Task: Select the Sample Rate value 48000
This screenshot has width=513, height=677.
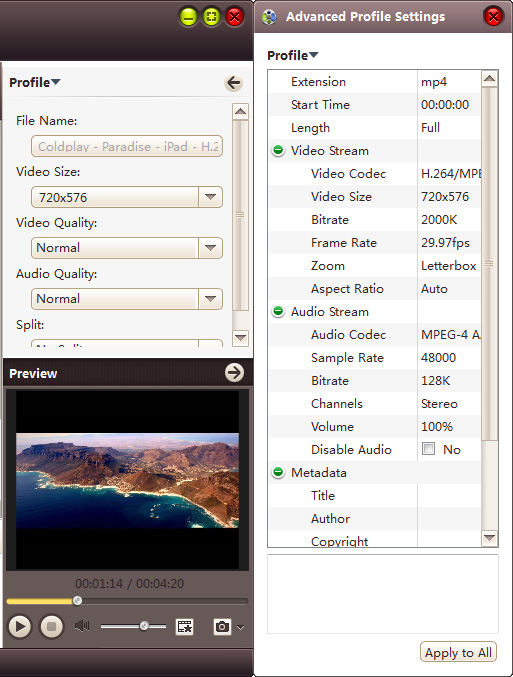Action: (x=438, y=357)
